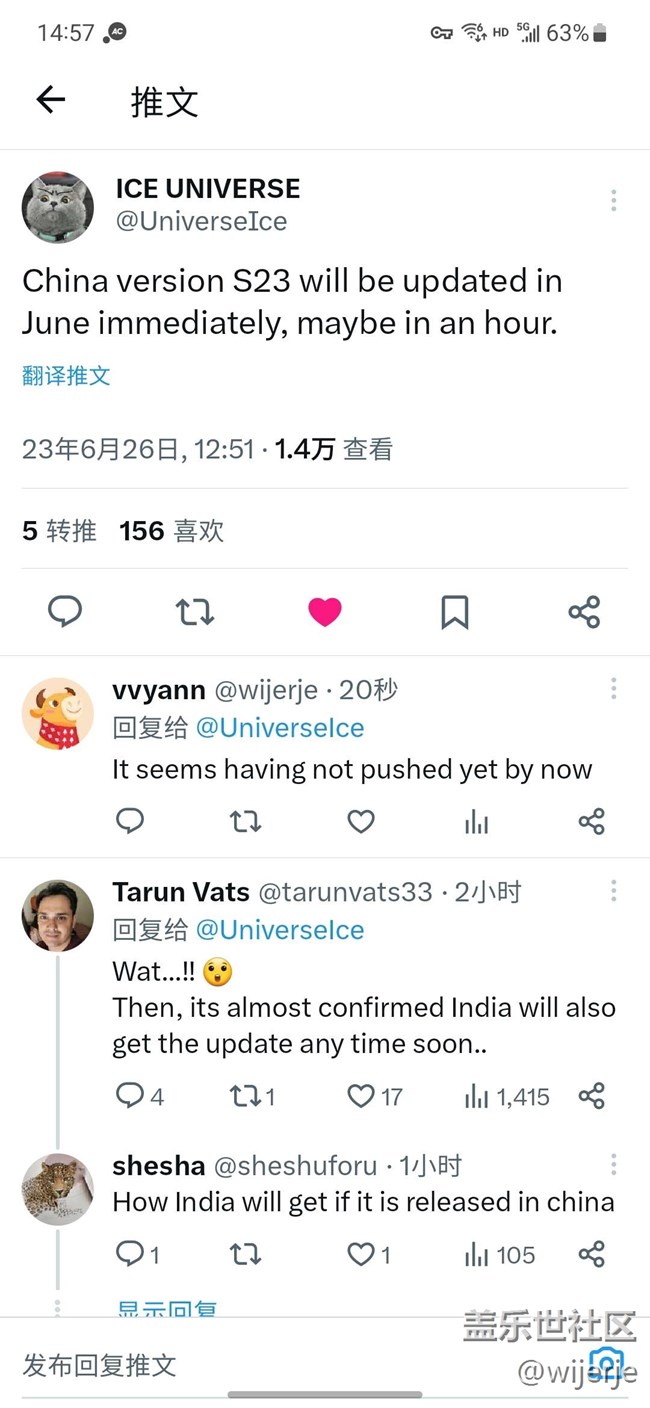650x1408 pixels.
Task: Open more options for ICE UNIVERSE tweet
Action: click(613, 201)
